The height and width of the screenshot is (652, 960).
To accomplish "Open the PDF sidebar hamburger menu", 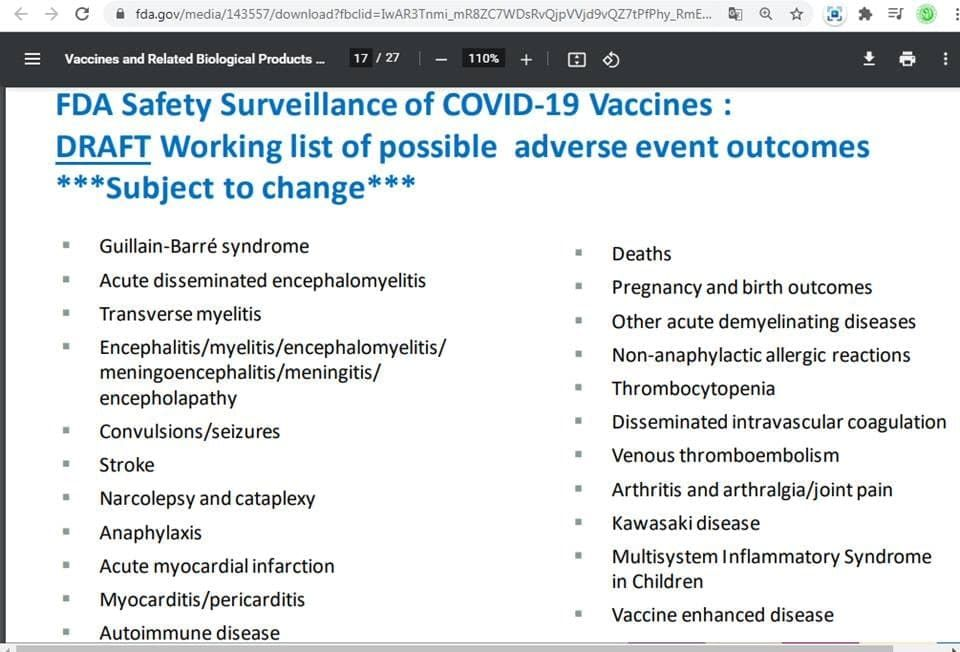I will (x=32, y=59).
